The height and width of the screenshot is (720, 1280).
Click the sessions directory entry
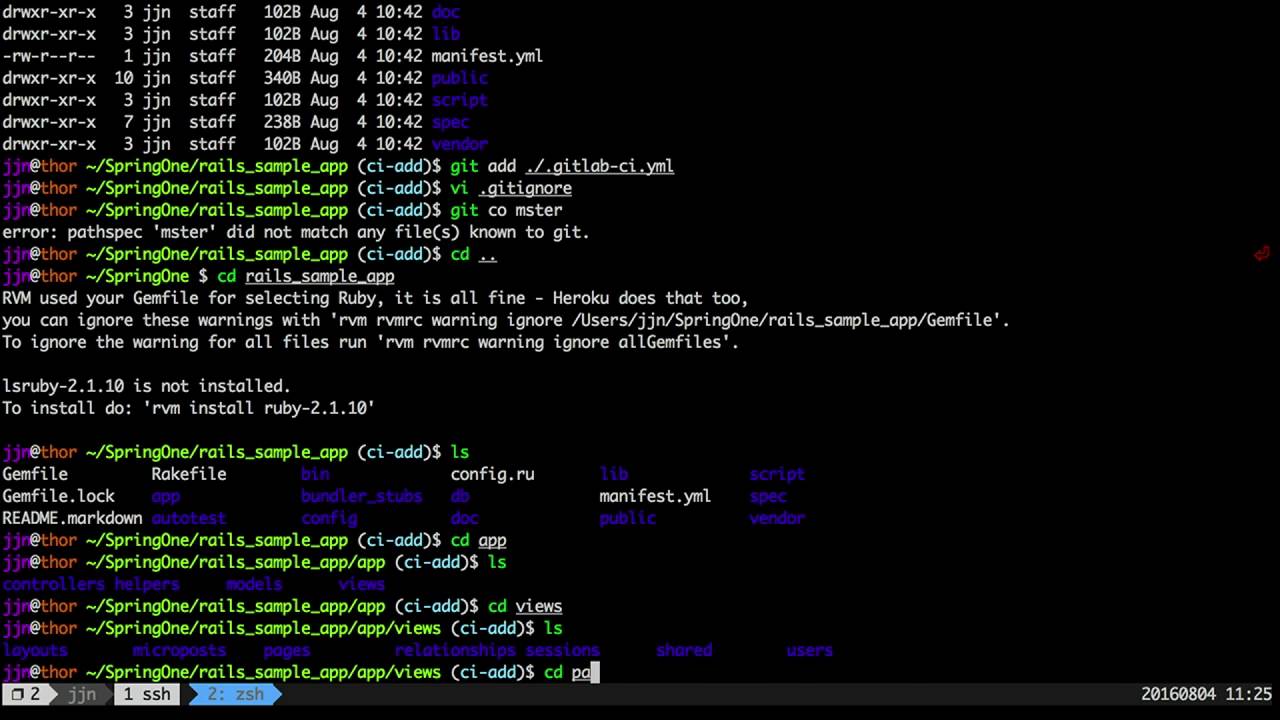[x=562, y=650]
